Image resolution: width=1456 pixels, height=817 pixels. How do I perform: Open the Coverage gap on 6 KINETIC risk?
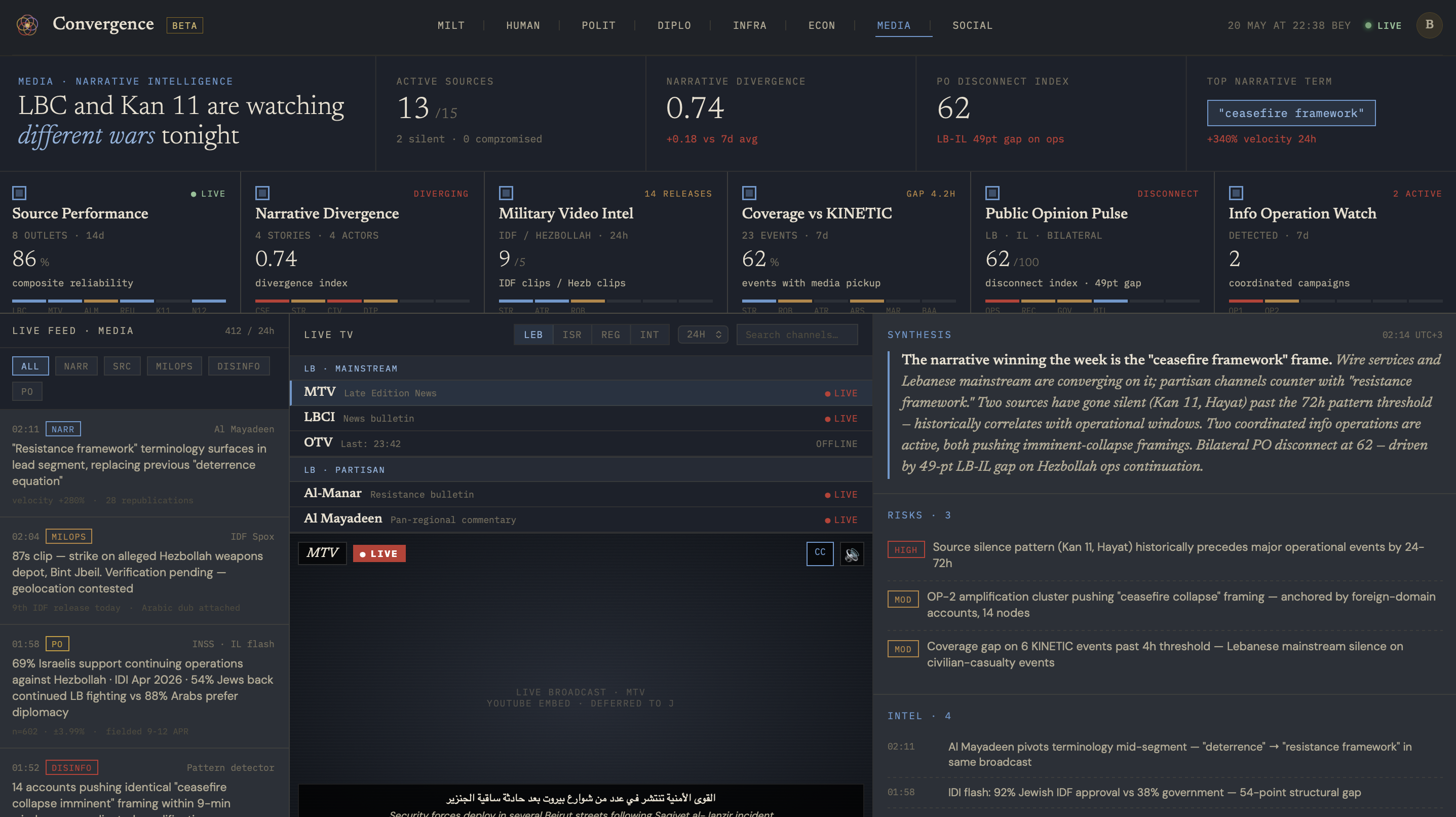tap(1165, 654)
